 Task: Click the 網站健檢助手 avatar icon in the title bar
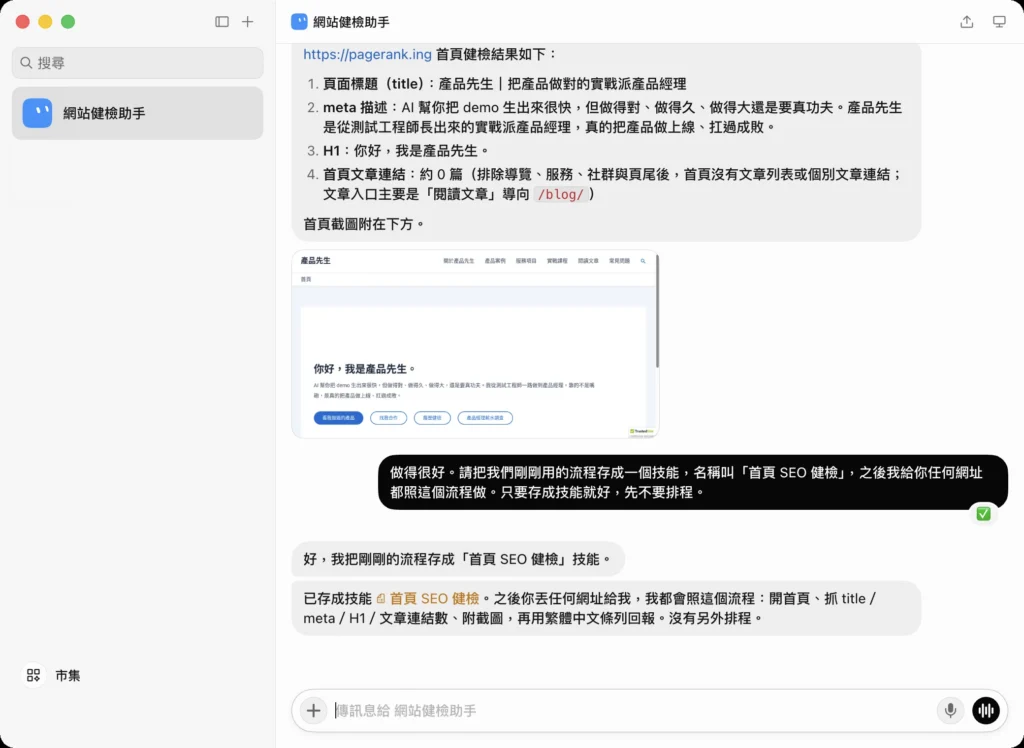point(299,22)
